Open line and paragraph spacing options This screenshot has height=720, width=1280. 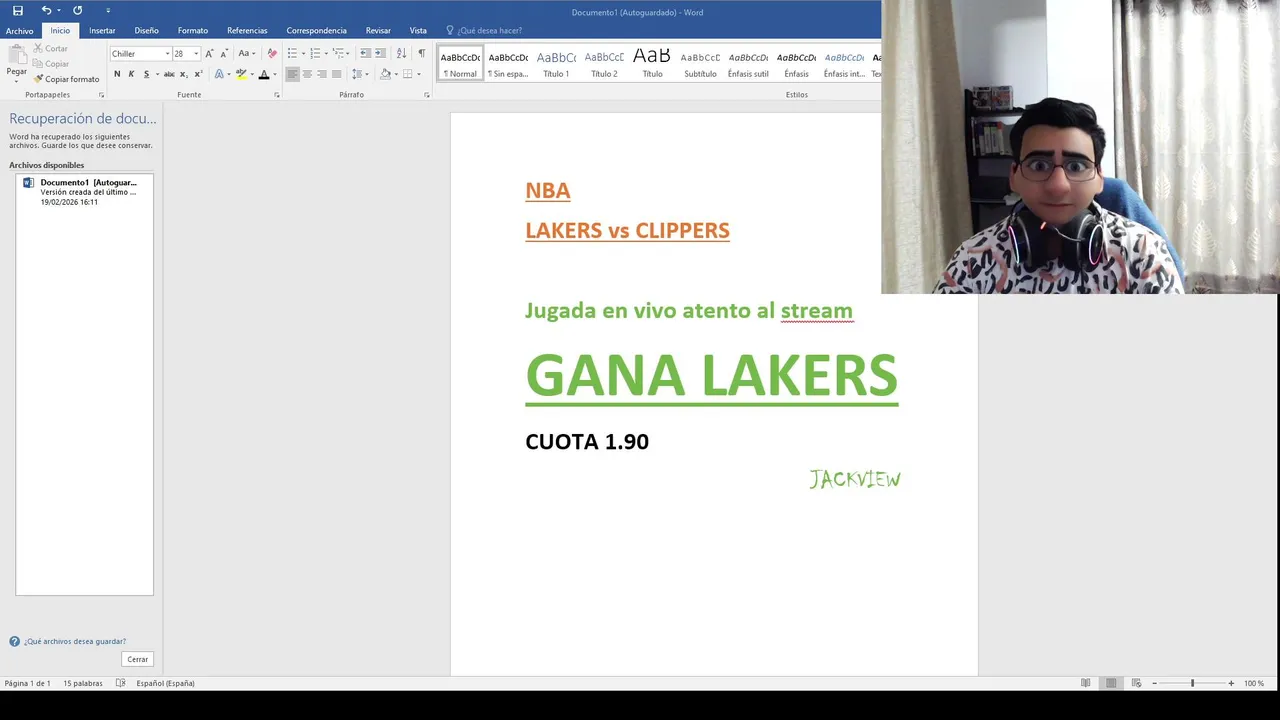[359, 74]
